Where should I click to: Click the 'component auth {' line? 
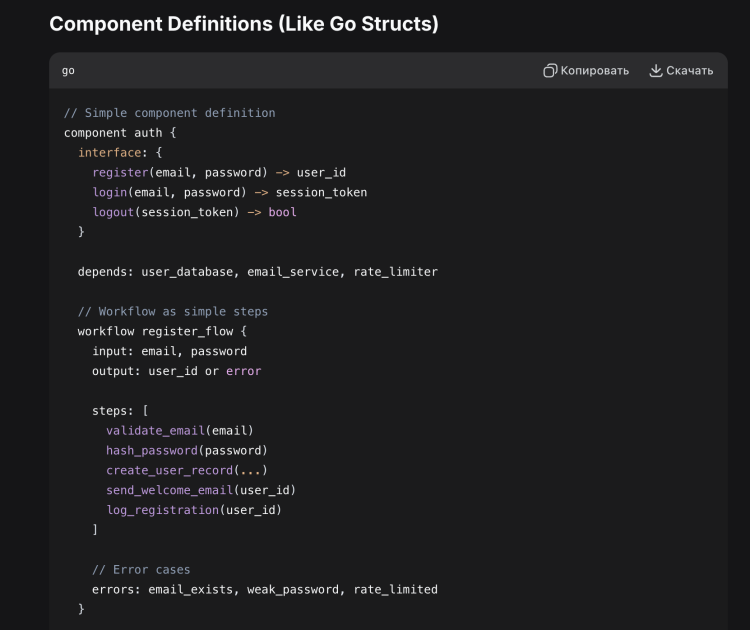(120, 133)
